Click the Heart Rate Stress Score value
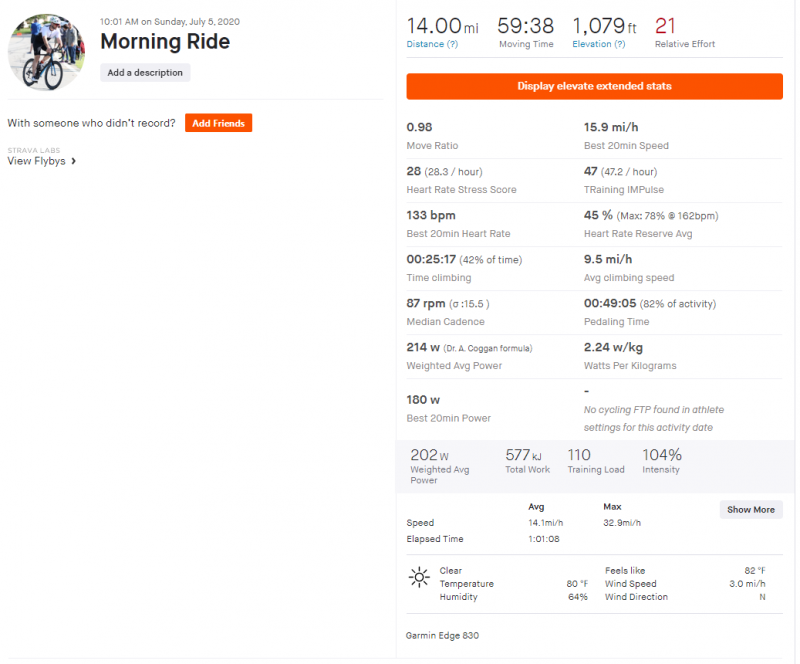This screenshot has width=800, height=664. 413,171
